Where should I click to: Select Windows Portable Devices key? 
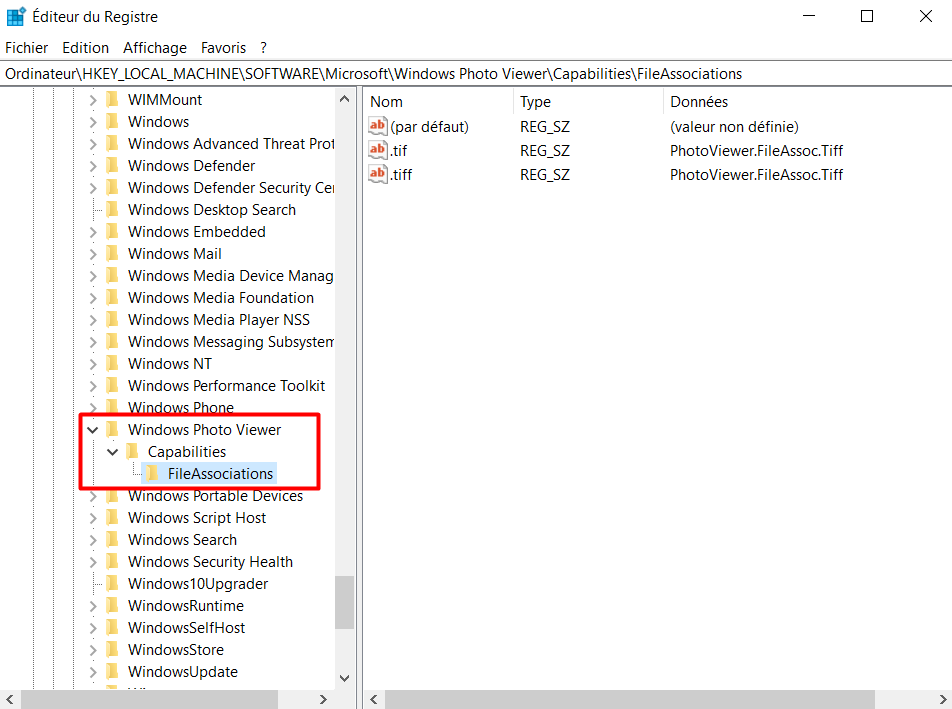216,496
